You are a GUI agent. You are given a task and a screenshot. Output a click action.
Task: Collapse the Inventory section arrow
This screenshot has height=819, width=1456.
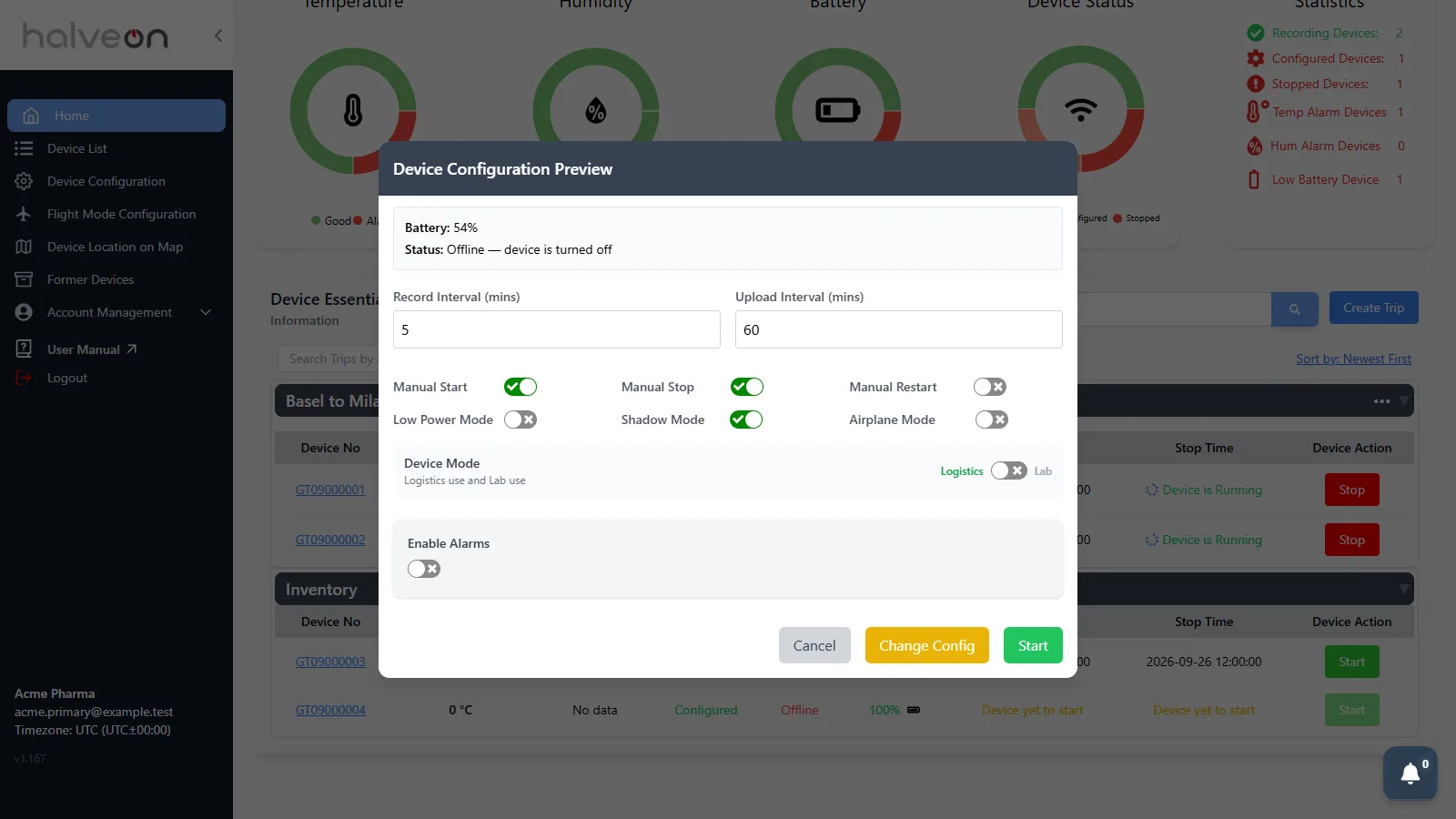pyautogui.click(x=1404, y=589)
